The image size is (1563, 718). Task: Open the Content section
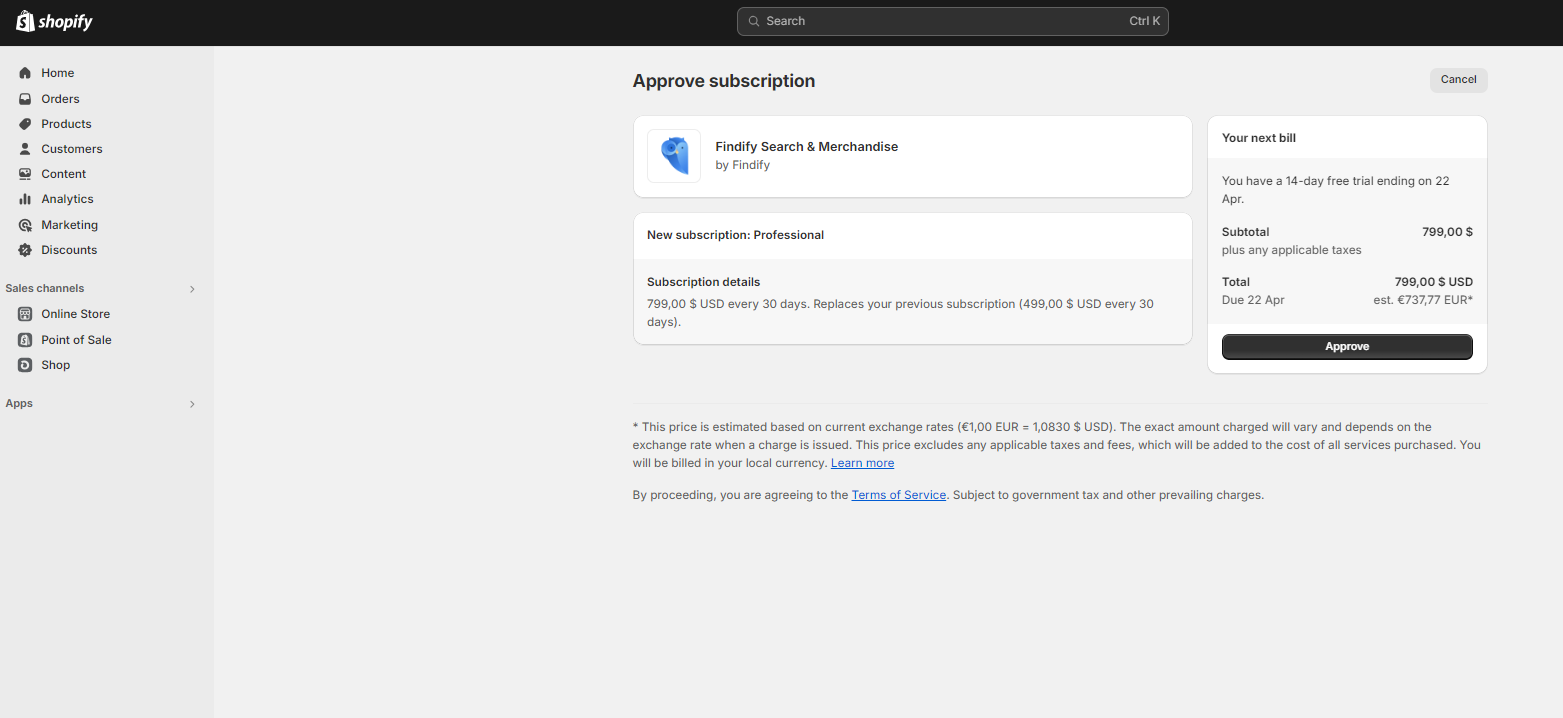(x=64, y=173)
